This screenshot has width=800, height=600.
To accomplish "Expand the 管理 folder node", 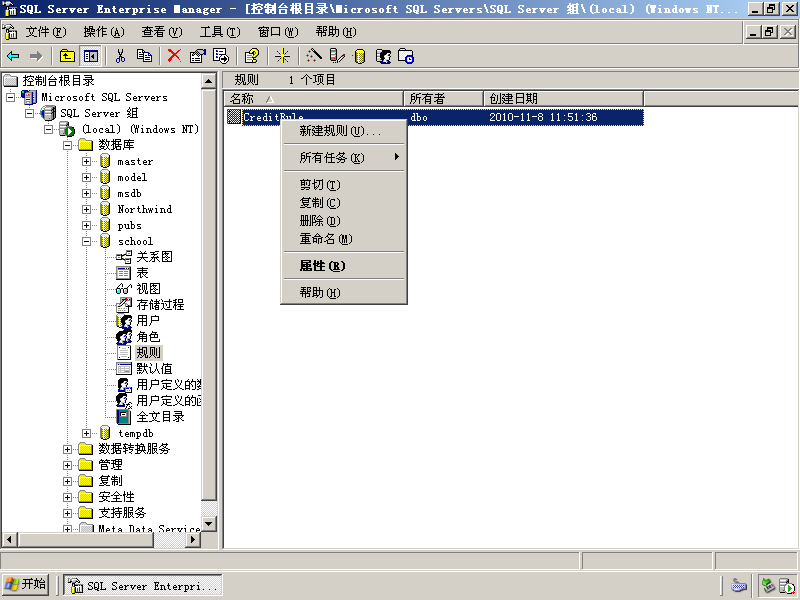I will tap(67, 465).
